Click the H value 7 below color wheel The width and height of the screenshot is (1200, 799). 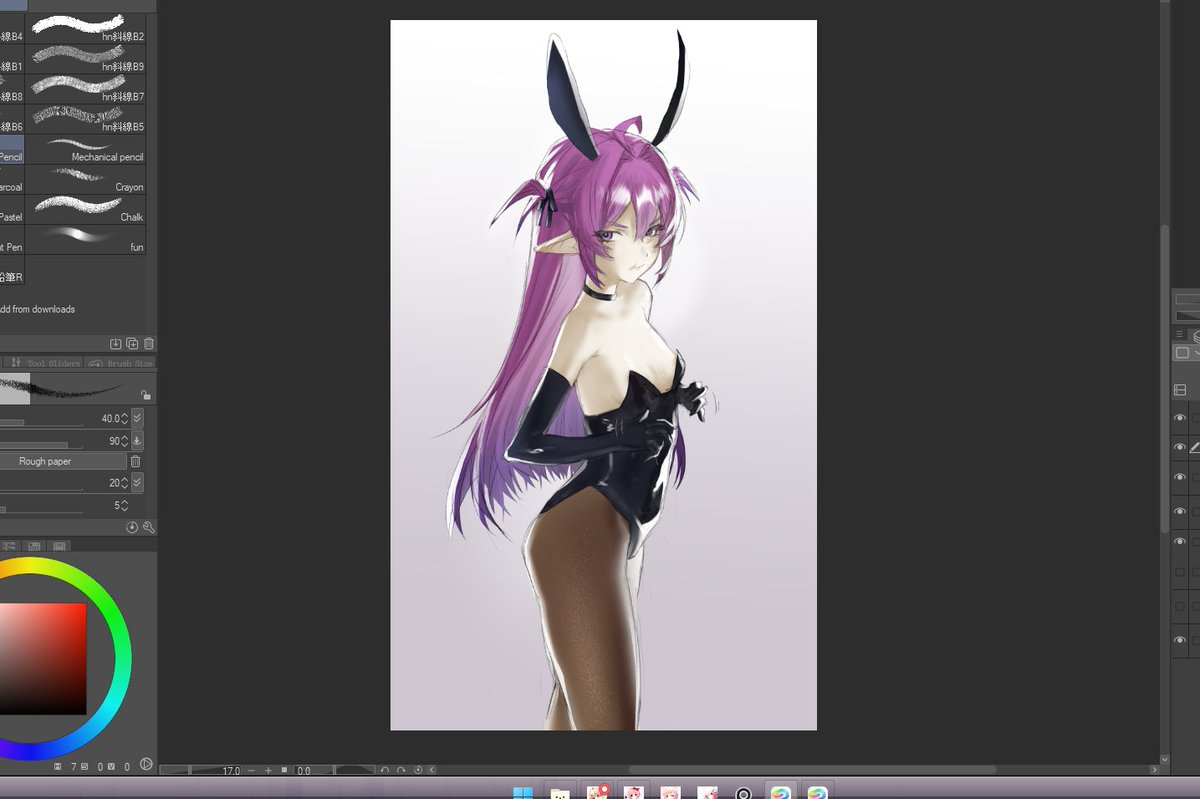[72, 767]
